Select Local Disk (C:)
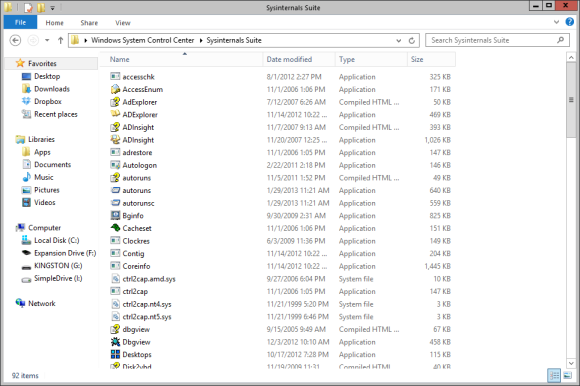The width and height of the screenshot is (580, 386). click(x=57, y=240)
